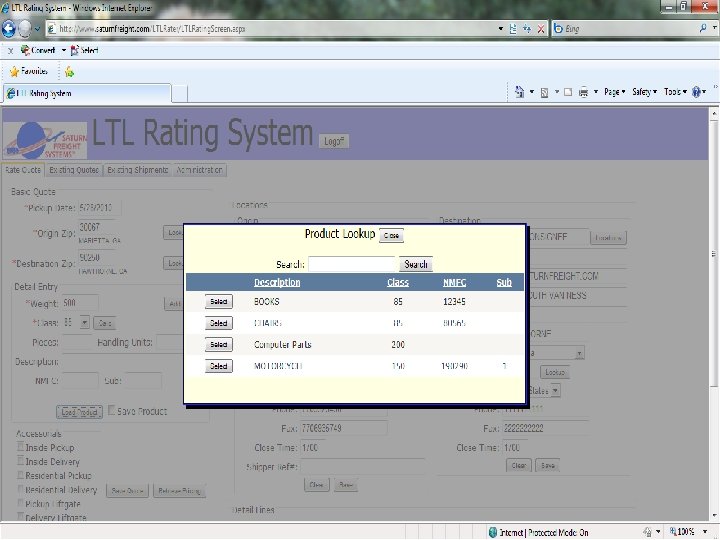Toggle the Residential Pickup checkbox
Image resolution: width=720 pixels, height=540 pixels.
[21, 475]
